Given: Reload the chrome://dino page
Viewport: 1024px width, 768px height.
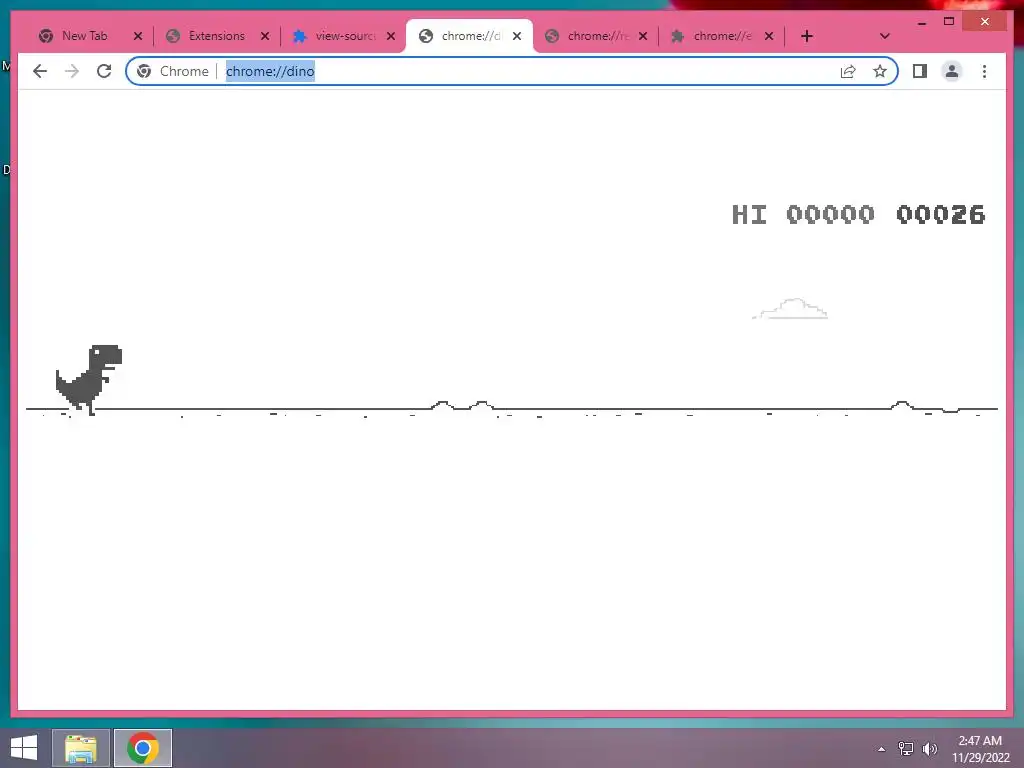Looking at the screenshot, I should click(104, 71).
